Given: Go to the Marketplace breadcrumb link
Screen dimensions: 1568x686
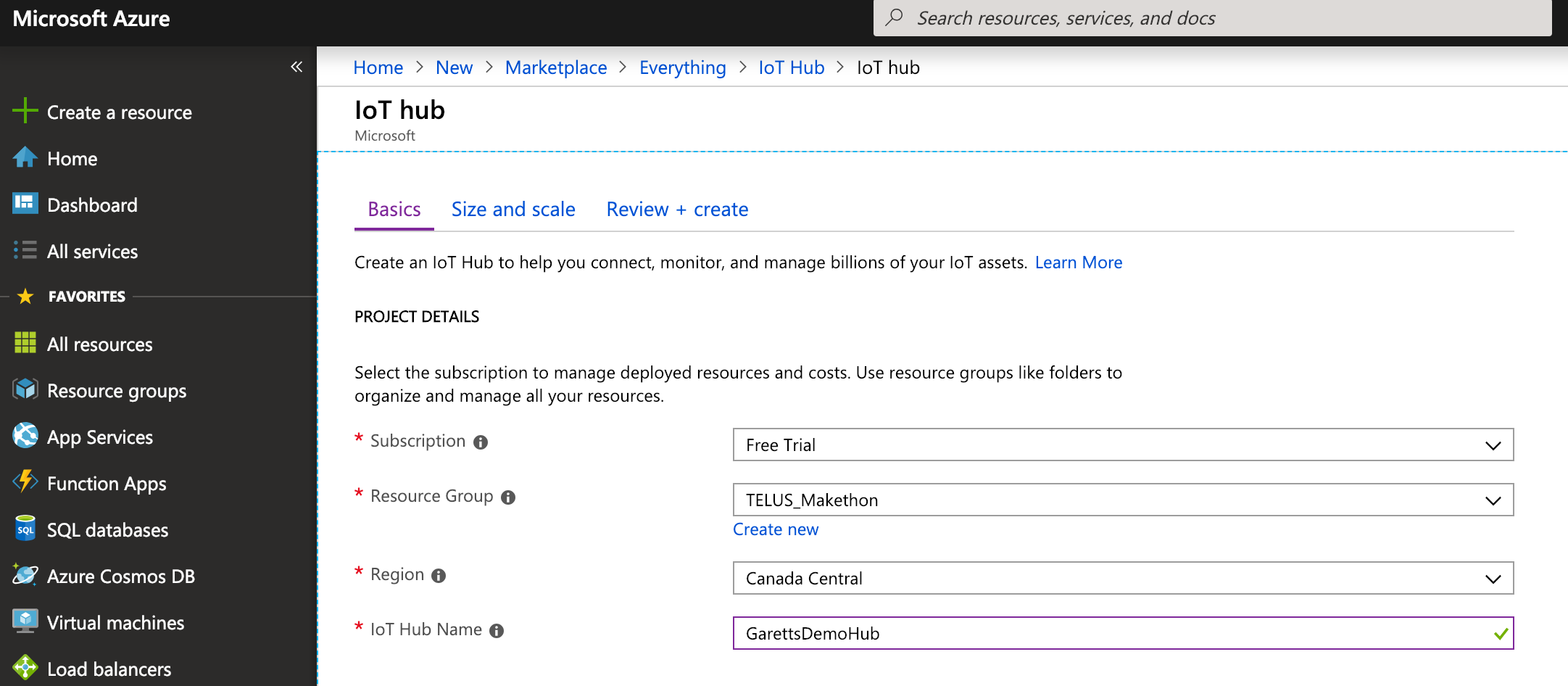Looking at the screenshot, I should click(556, 67).
